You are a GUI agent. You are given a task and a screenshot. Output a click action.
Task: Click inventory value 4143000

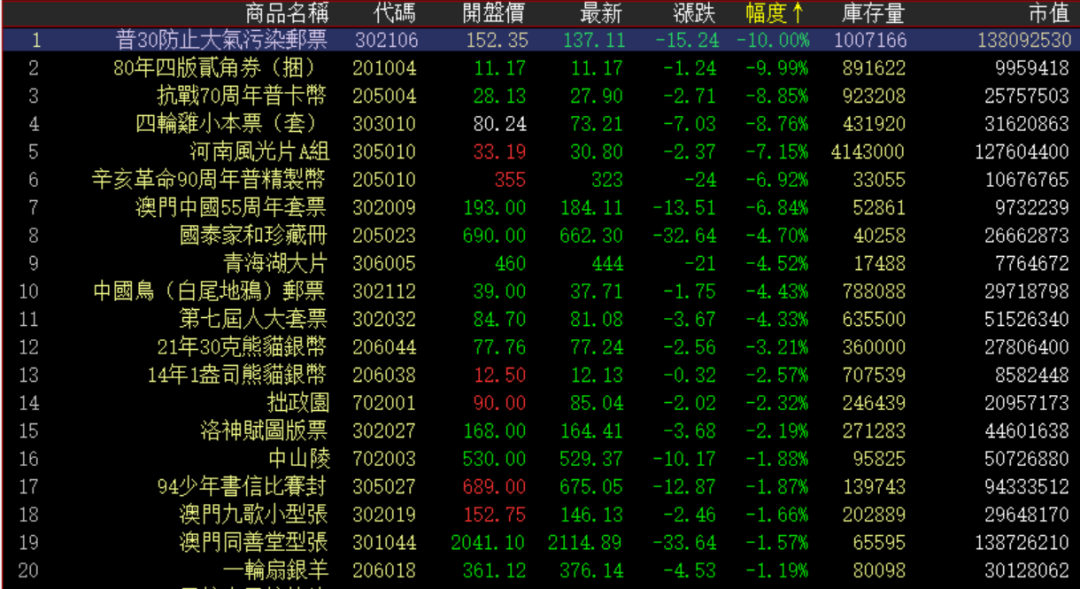(x=868, y=152)
